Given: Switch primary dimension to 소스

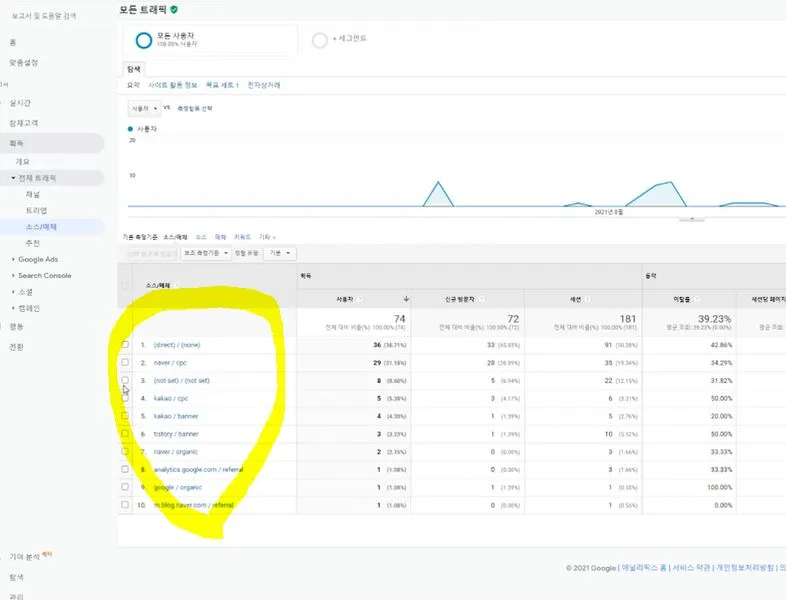Looking at the screenshot, I should tap(201, 237).
